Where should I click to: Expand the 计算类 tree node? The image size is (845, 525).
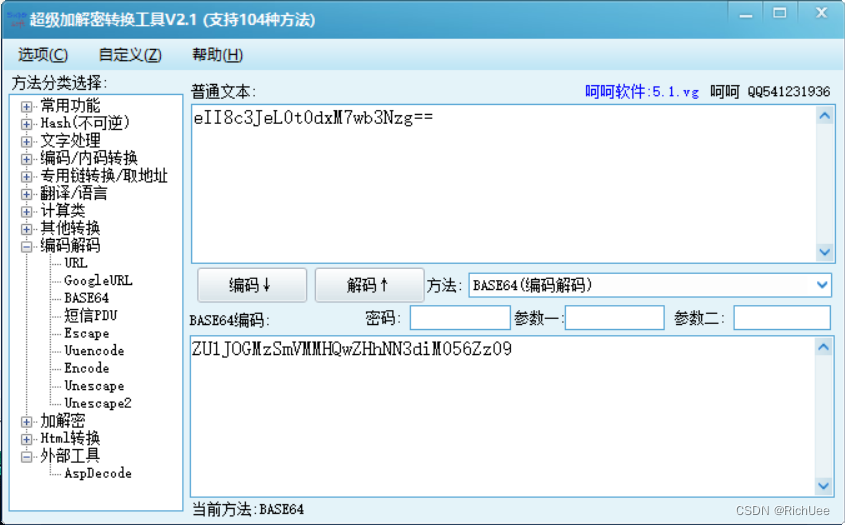(x=26, y=211)
